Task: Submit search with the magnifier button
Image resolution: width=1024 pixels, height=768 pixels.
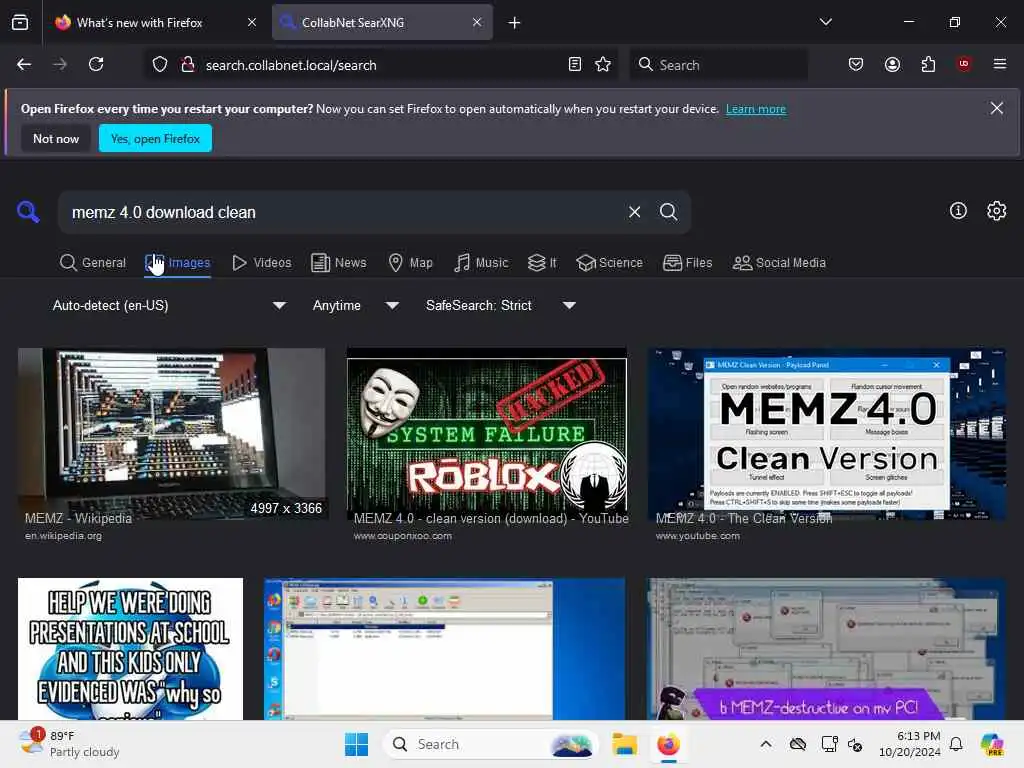Action: [x=669, y=212]
